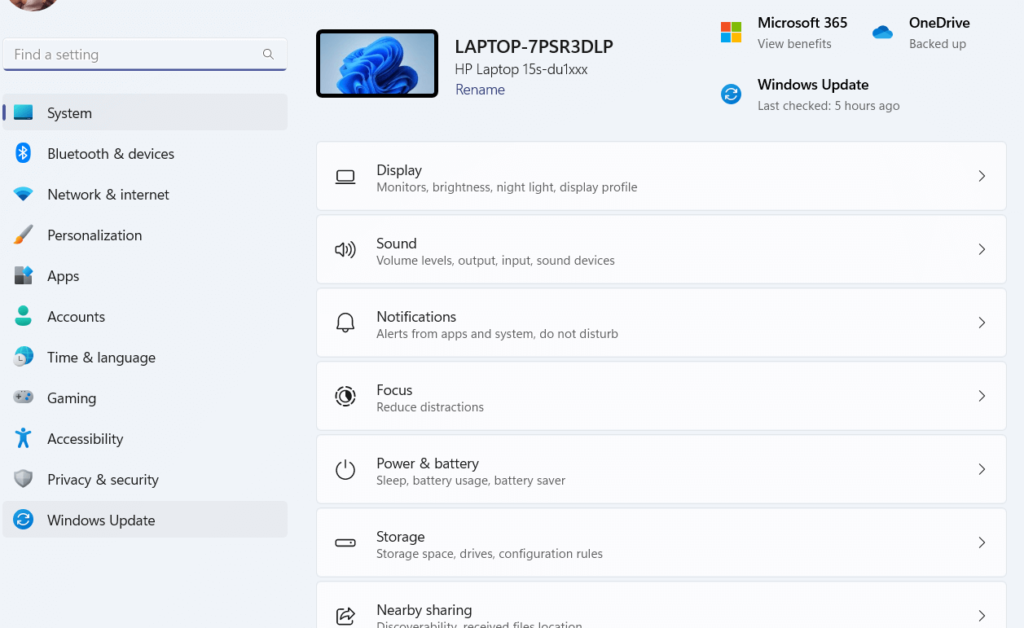Open the Focus settings title

click(394, 390)
